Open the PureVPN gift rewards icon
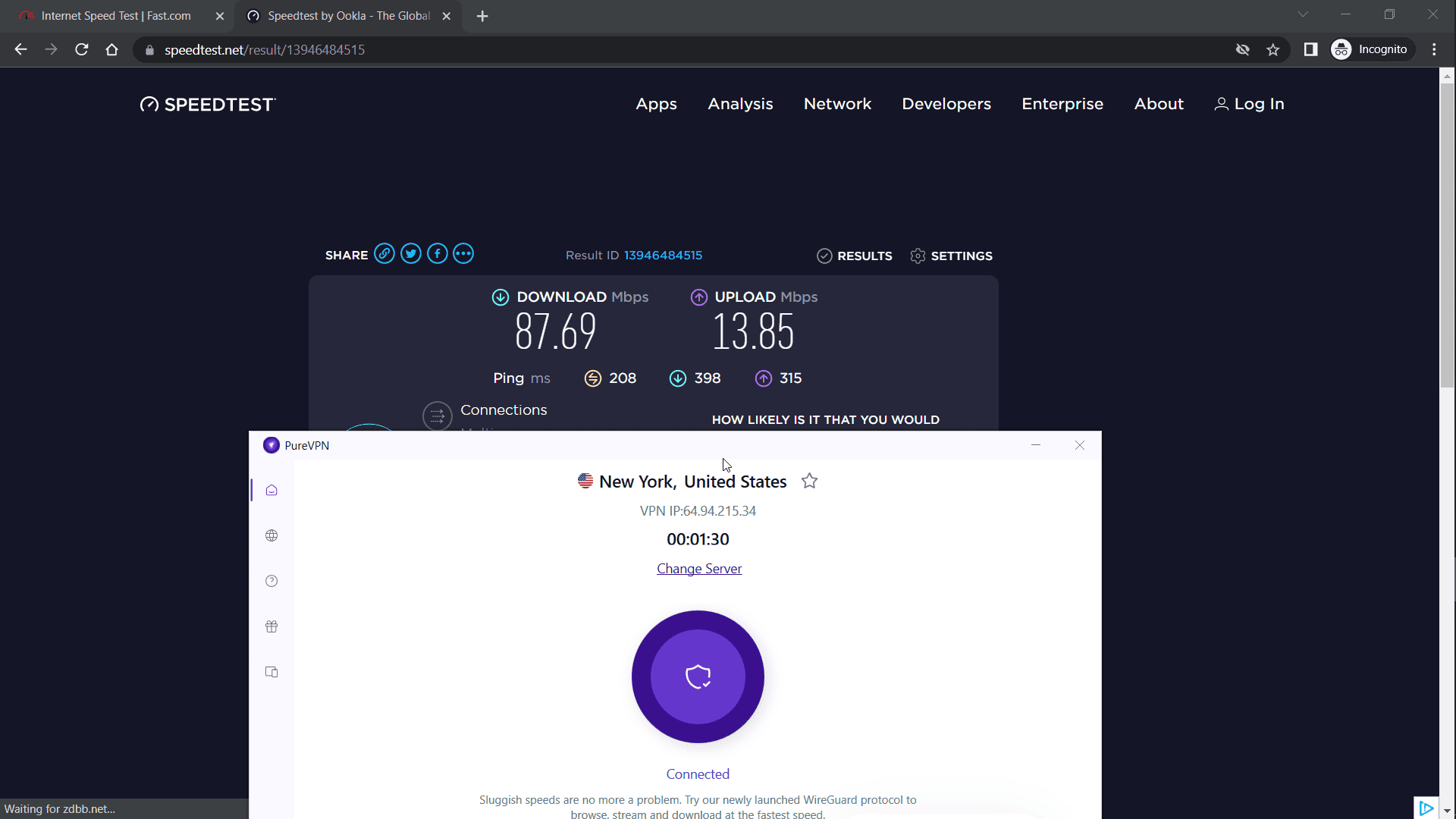 point(271,627)
